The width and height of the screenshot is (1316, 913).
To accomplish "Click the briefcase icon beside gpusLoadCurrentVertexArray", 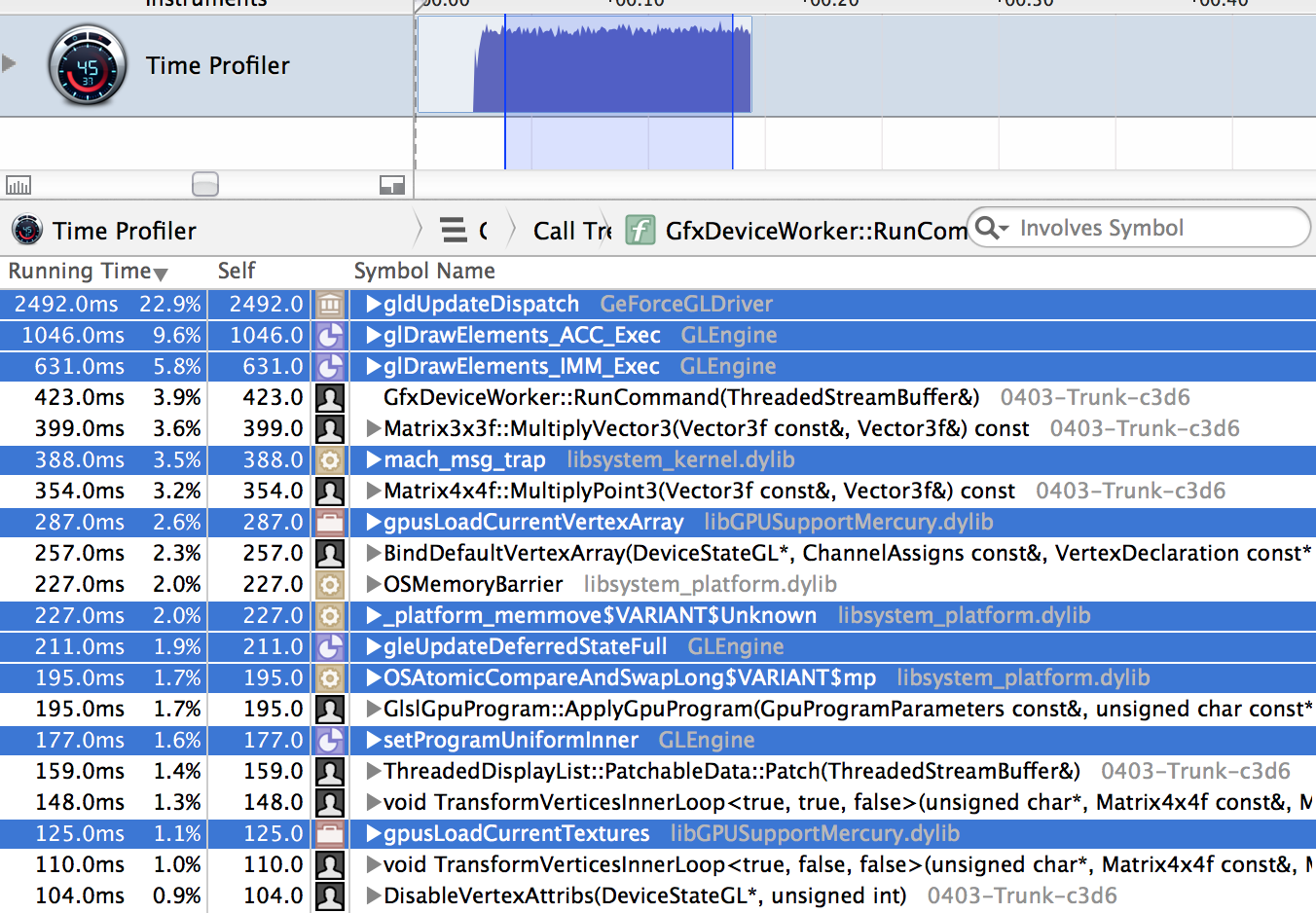I will [x=330, y=523].
